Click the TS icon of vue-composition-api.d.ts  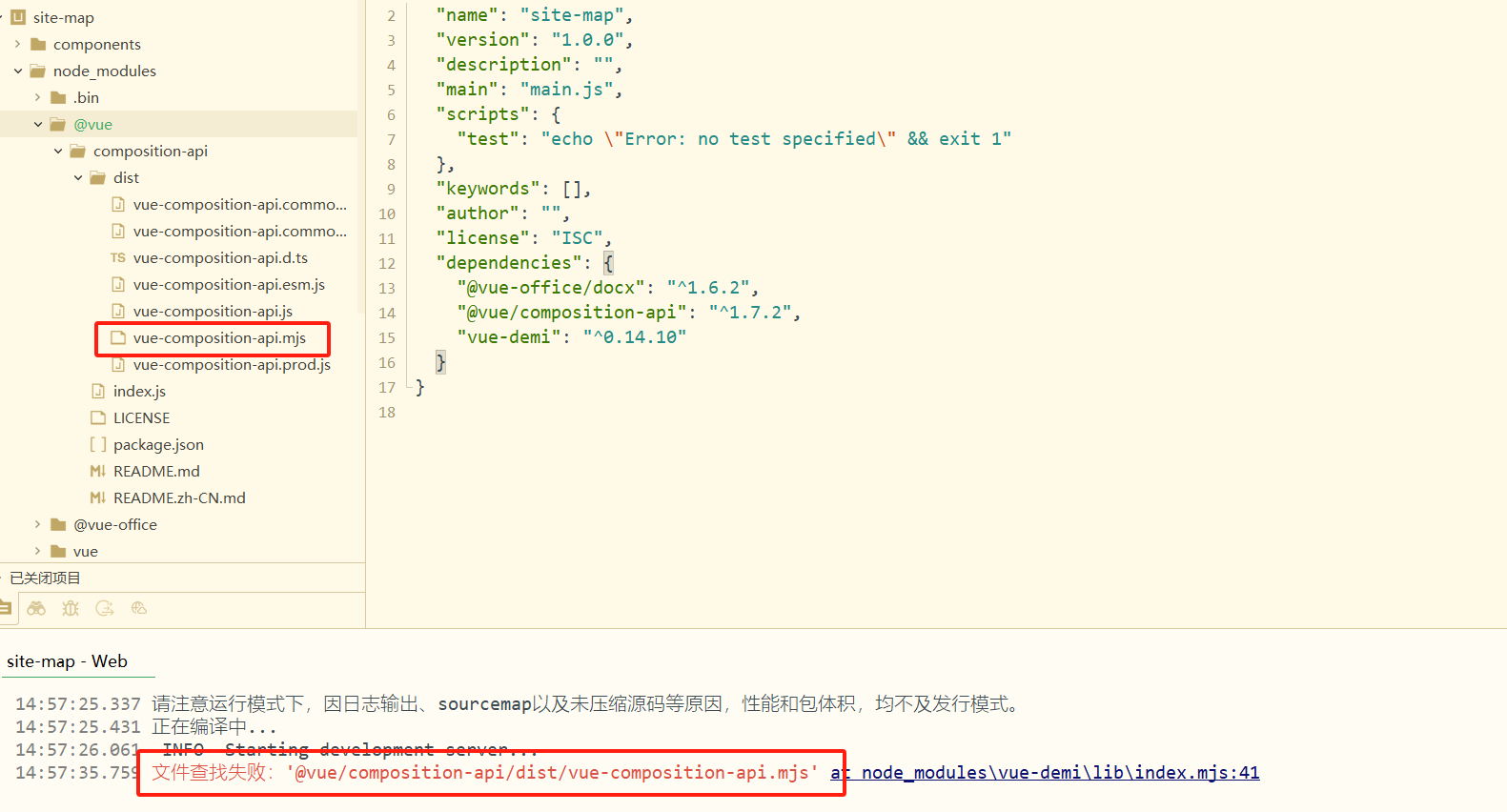[x=118, y=257]
